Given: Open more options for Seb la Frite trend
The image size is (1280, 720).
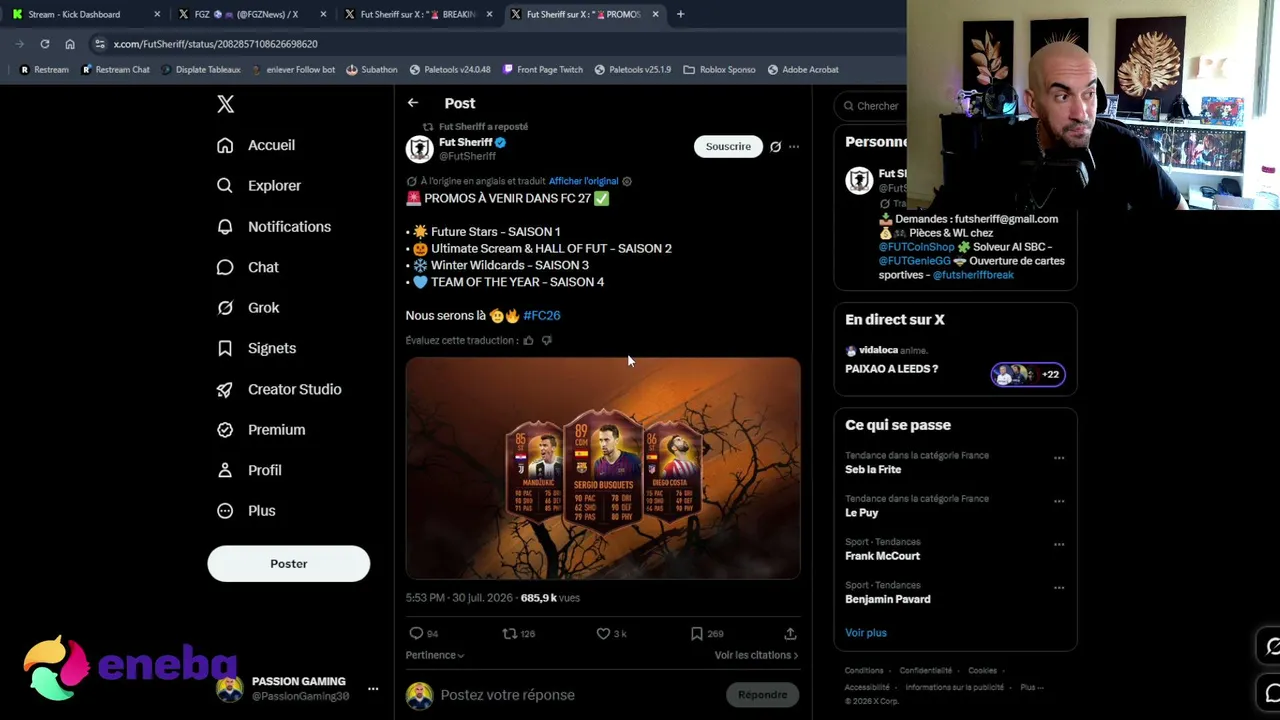Looking at the screenshot, I should [x=1059, y=458].
